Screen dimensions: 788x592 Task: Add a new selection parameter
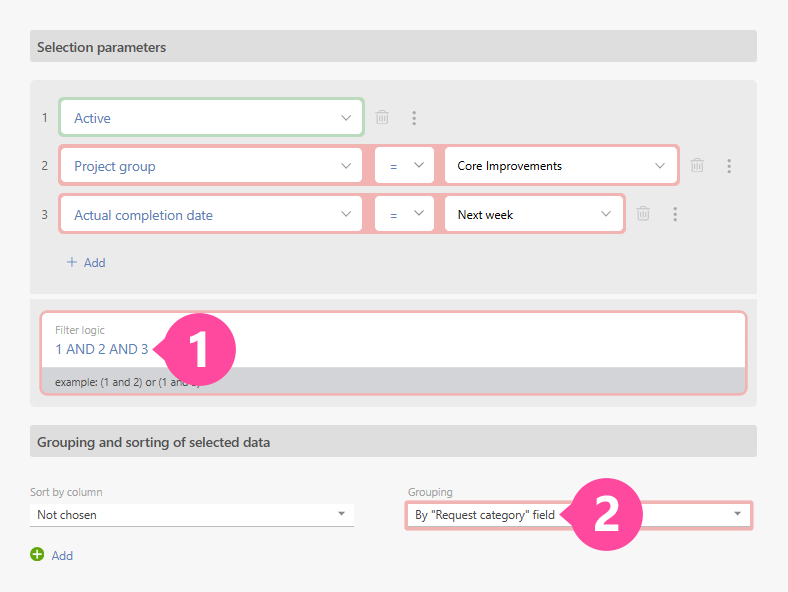[x=86, y=263]
